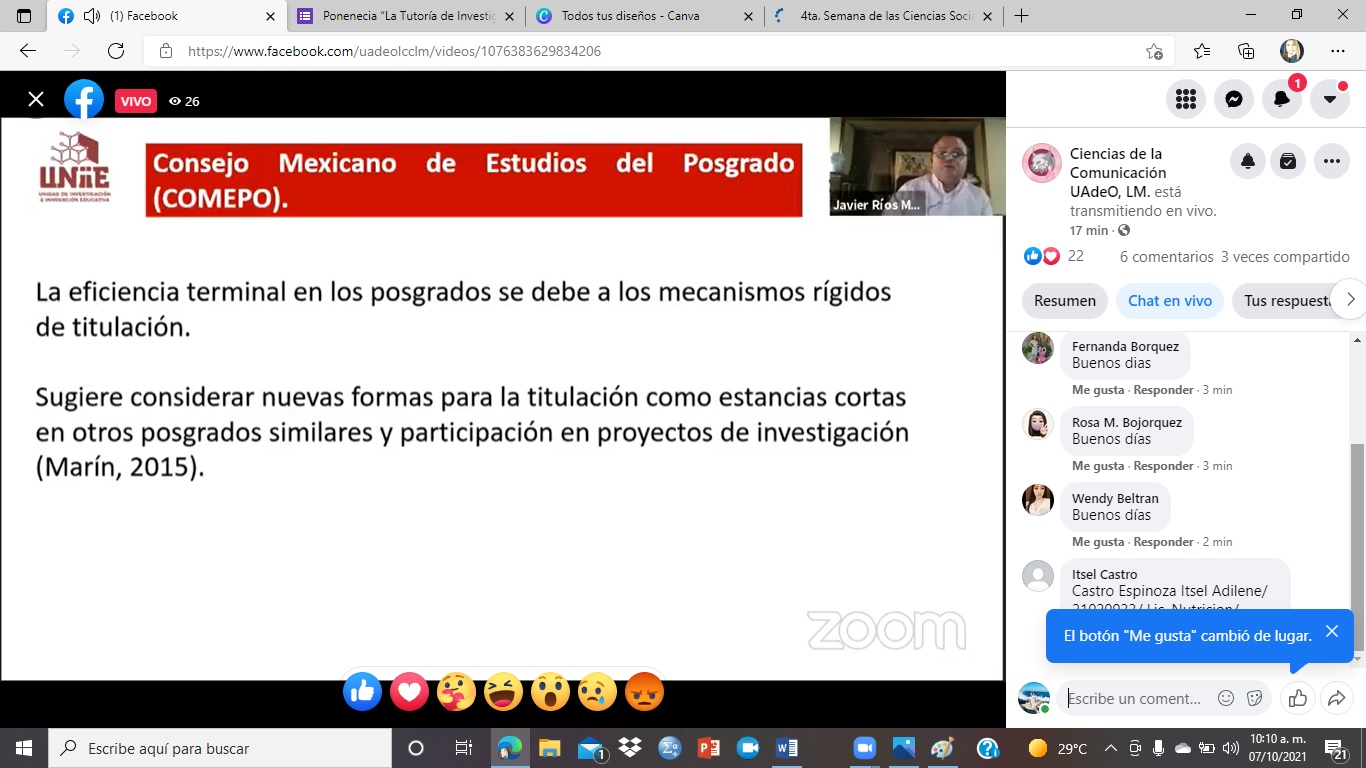Open the Facebook menu grid icon

pos(1186,99)
